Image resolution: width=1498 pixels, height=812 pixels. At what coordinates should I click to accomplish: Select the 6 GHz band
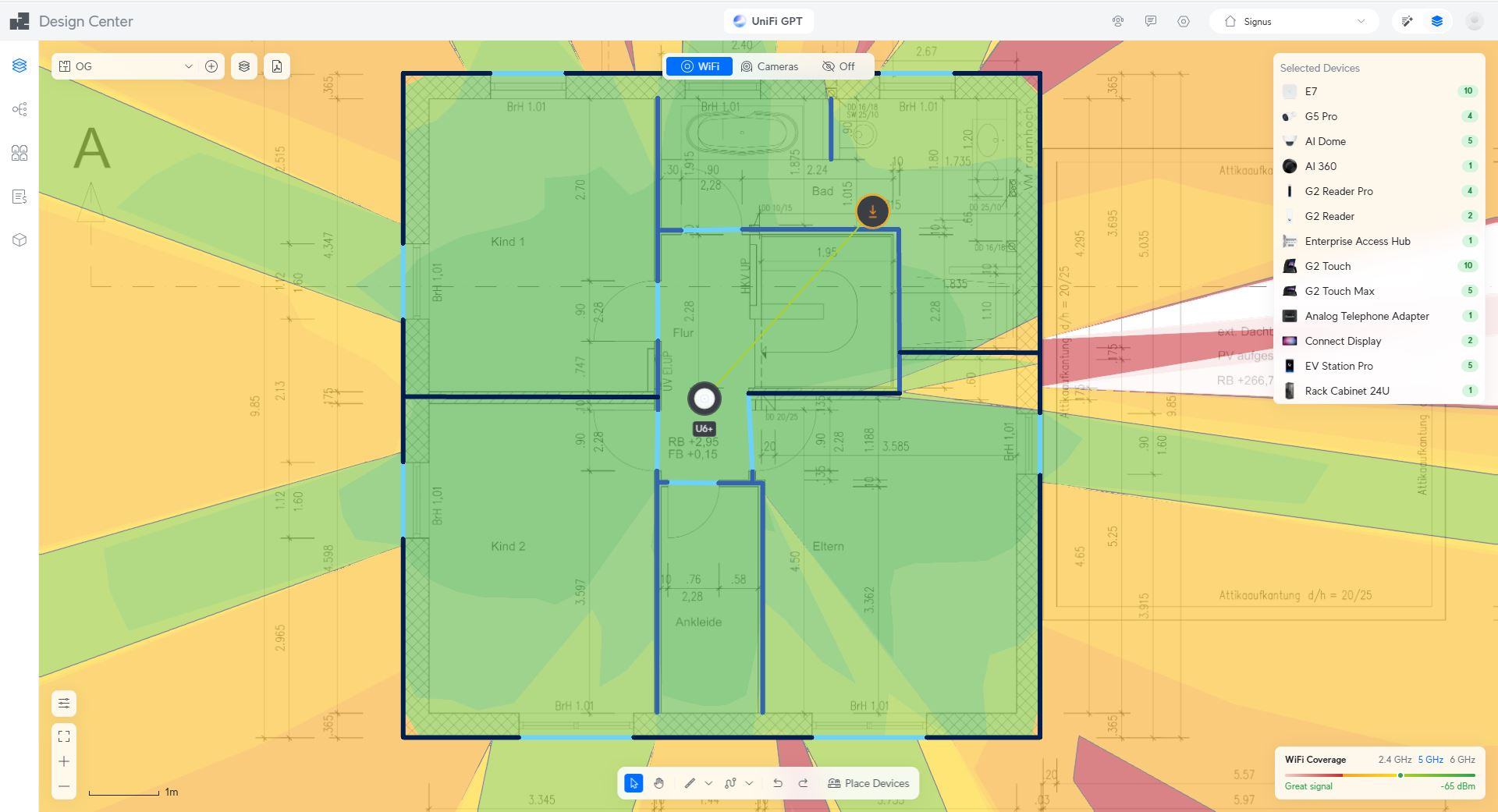(x=1462, y=759)
